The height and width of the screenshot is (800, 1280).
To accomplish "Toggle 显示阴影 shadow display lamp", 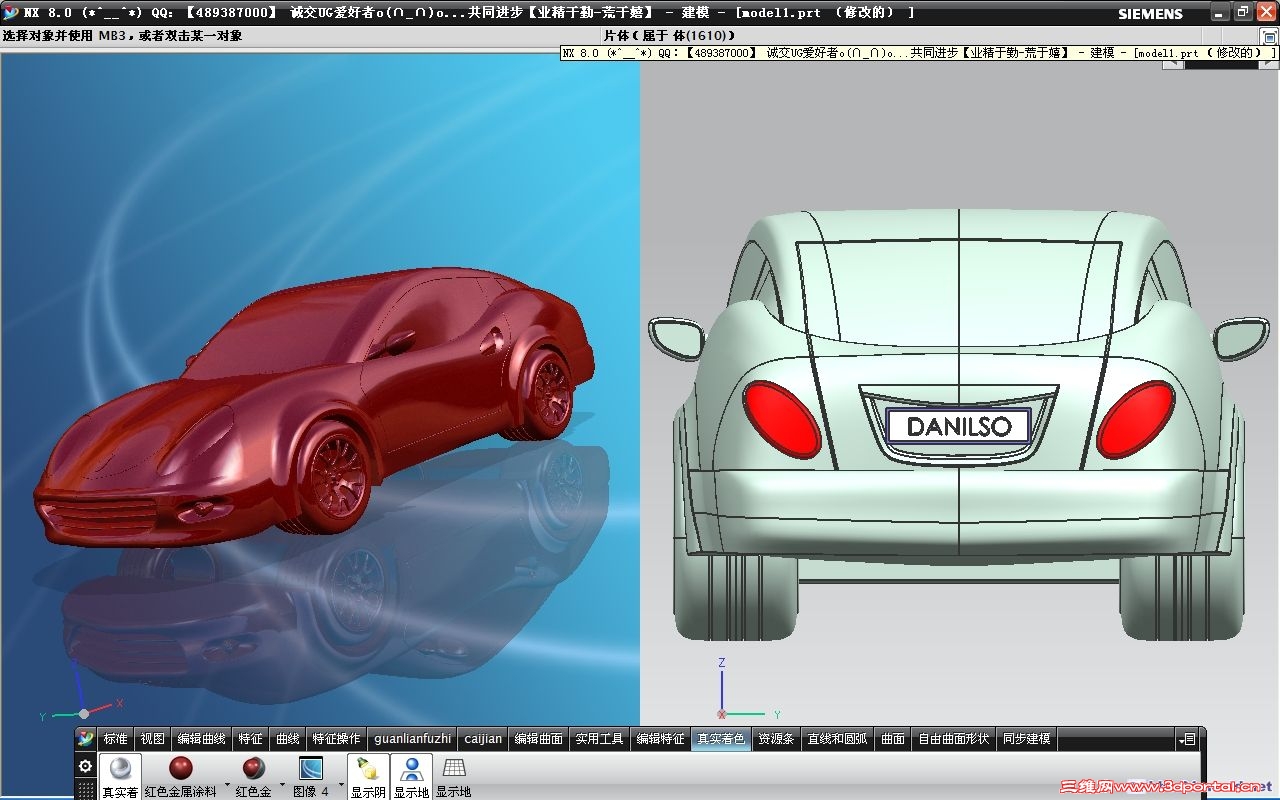I will pos(368,776).
